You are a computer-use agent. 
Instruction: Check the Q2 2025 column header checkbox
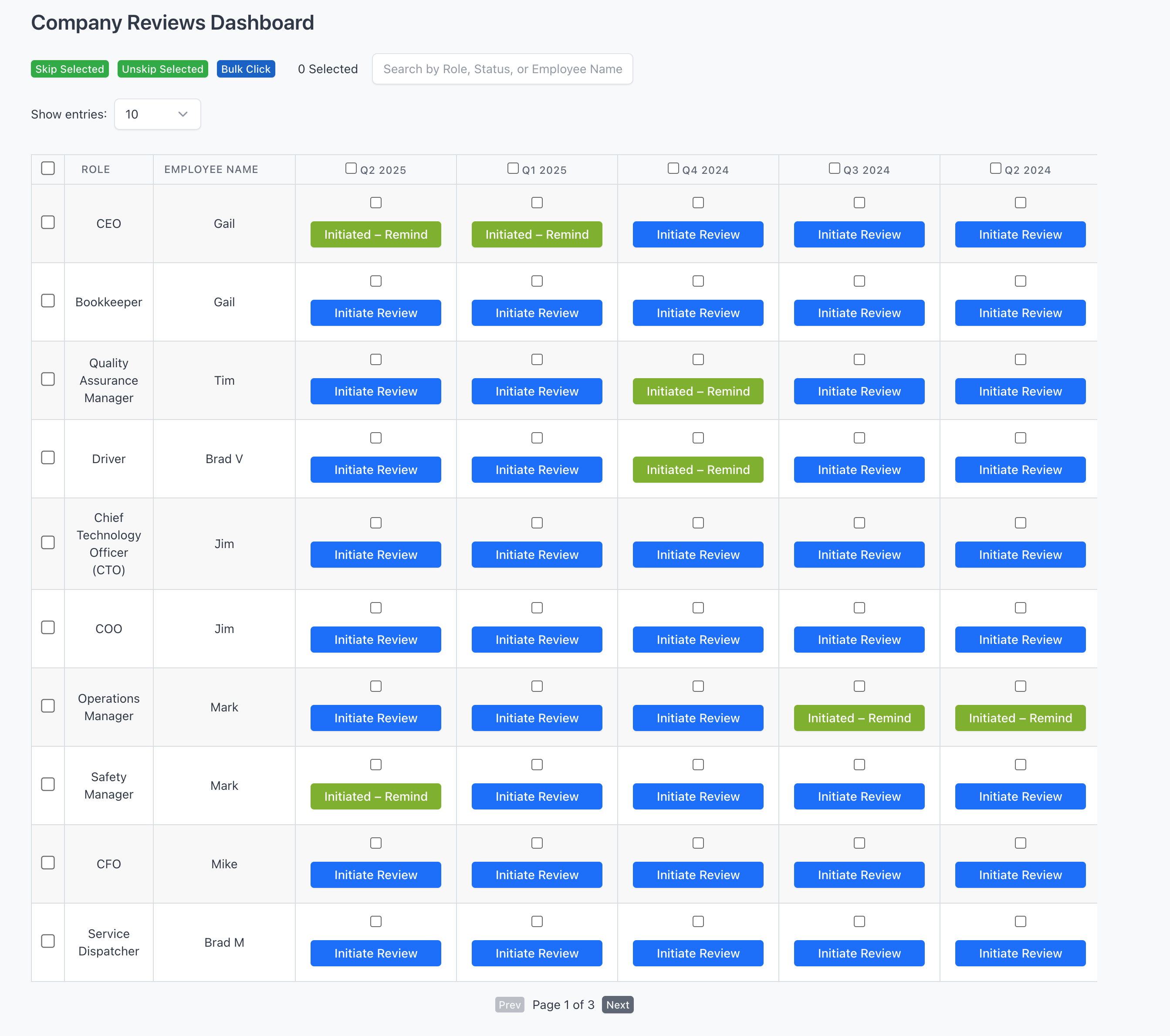point(351,168)
